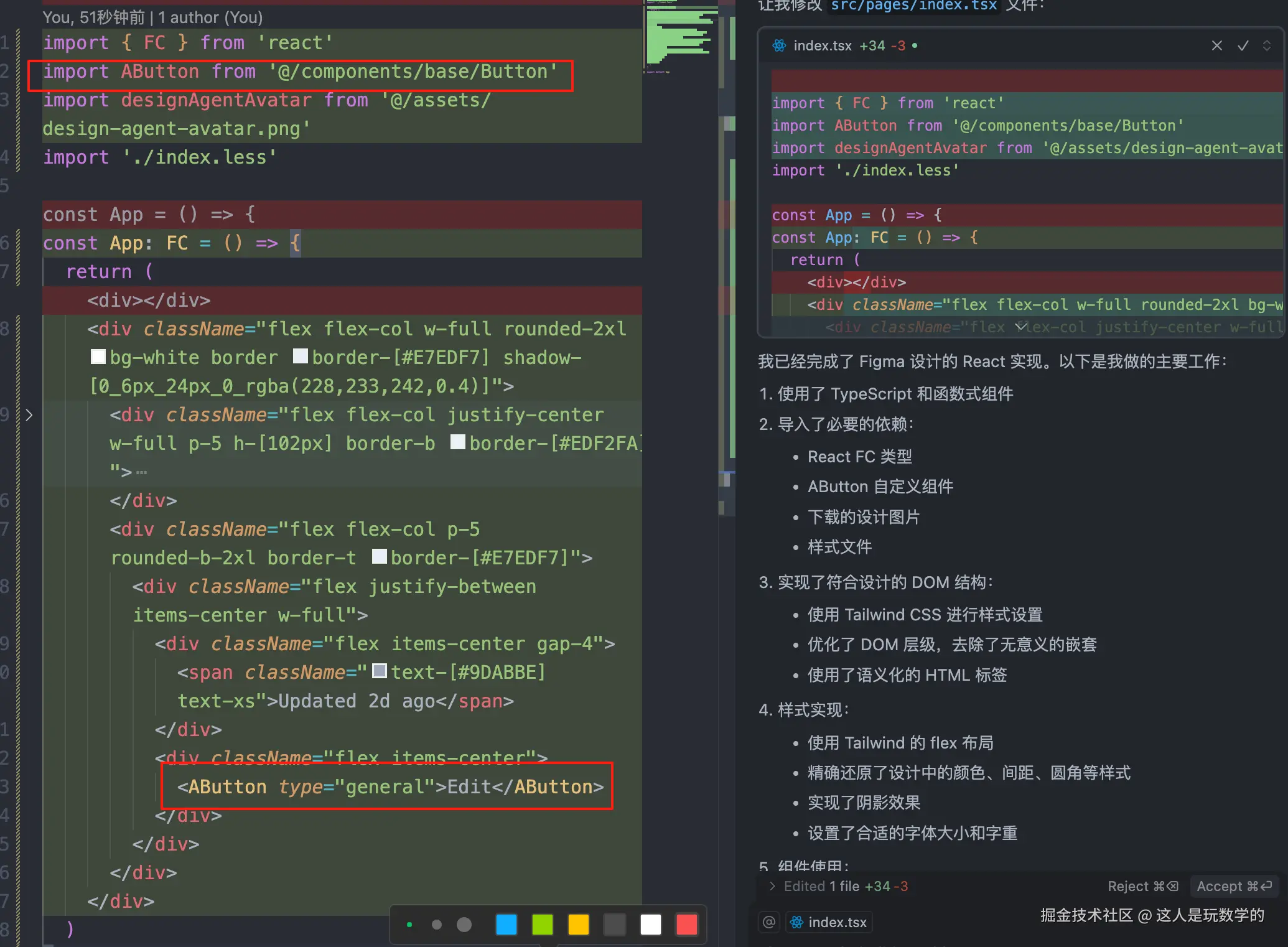Select the large gray dot stroke size
The width and height of the screenshot is (1288, 947).
464,925
